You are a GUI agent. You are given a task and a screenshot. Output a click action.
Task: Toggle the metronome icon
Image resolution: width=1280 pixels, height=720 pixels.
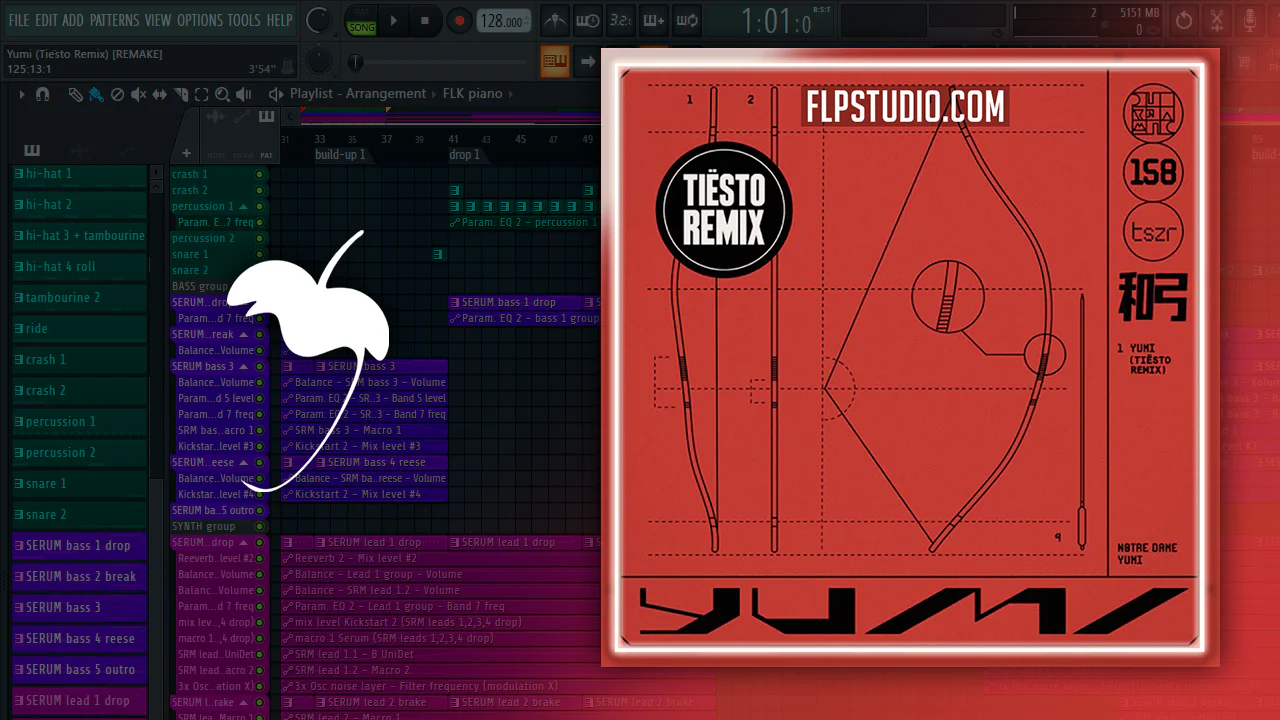tap(555, 20)
